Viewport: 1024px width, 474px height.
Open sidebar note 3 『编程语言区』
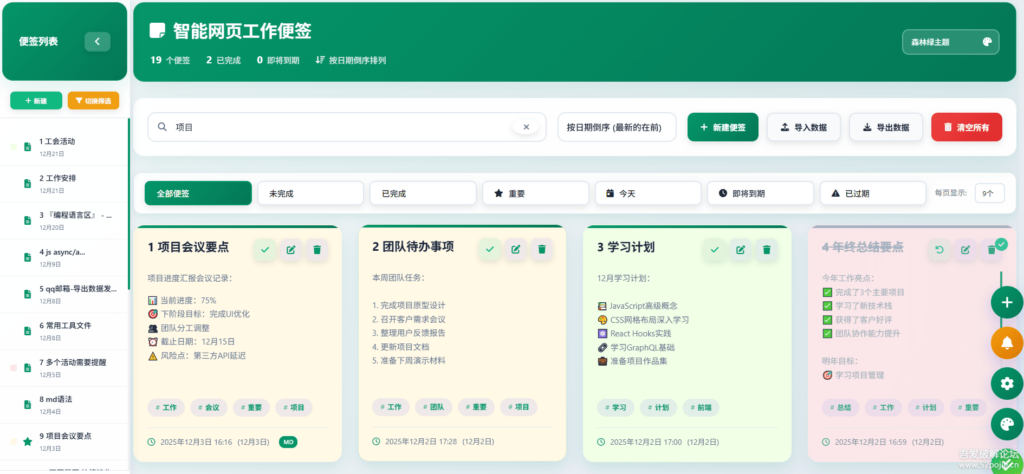tap(64, 221)
